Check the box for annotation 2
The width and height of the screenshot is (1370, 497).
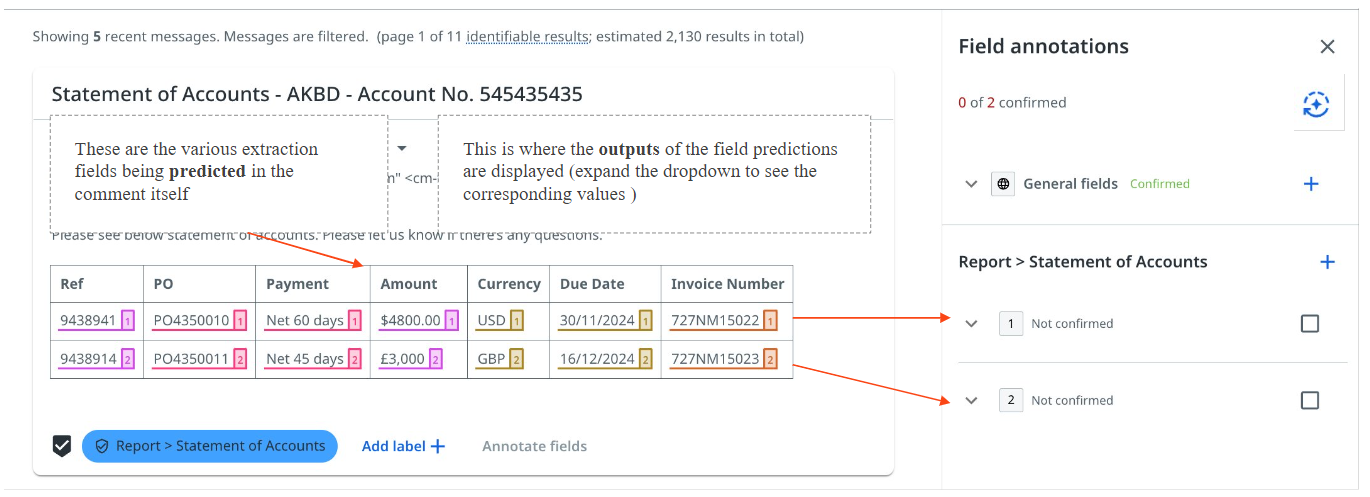pyautogui.click(x=1309, y=401)
